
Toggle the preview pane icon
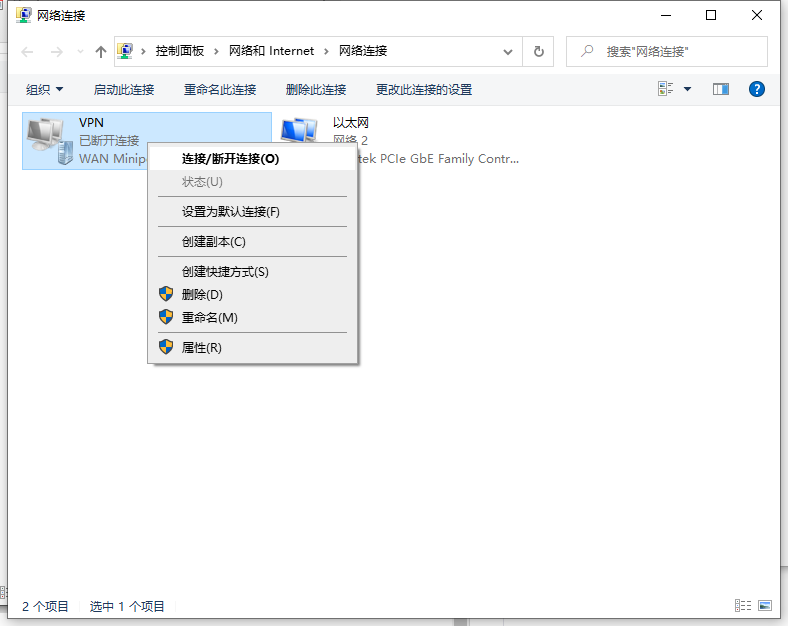(x=721, y=89)
